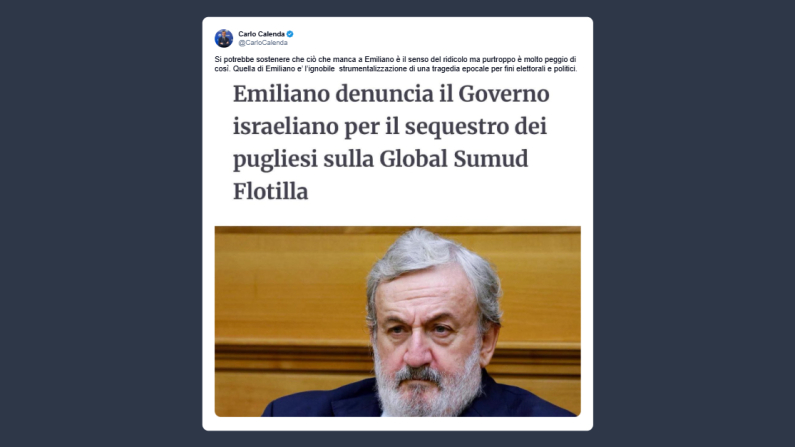Viewport: 795px width, 447px height.
Task: Select the tweet's first text line
Action: coord(395,59)
